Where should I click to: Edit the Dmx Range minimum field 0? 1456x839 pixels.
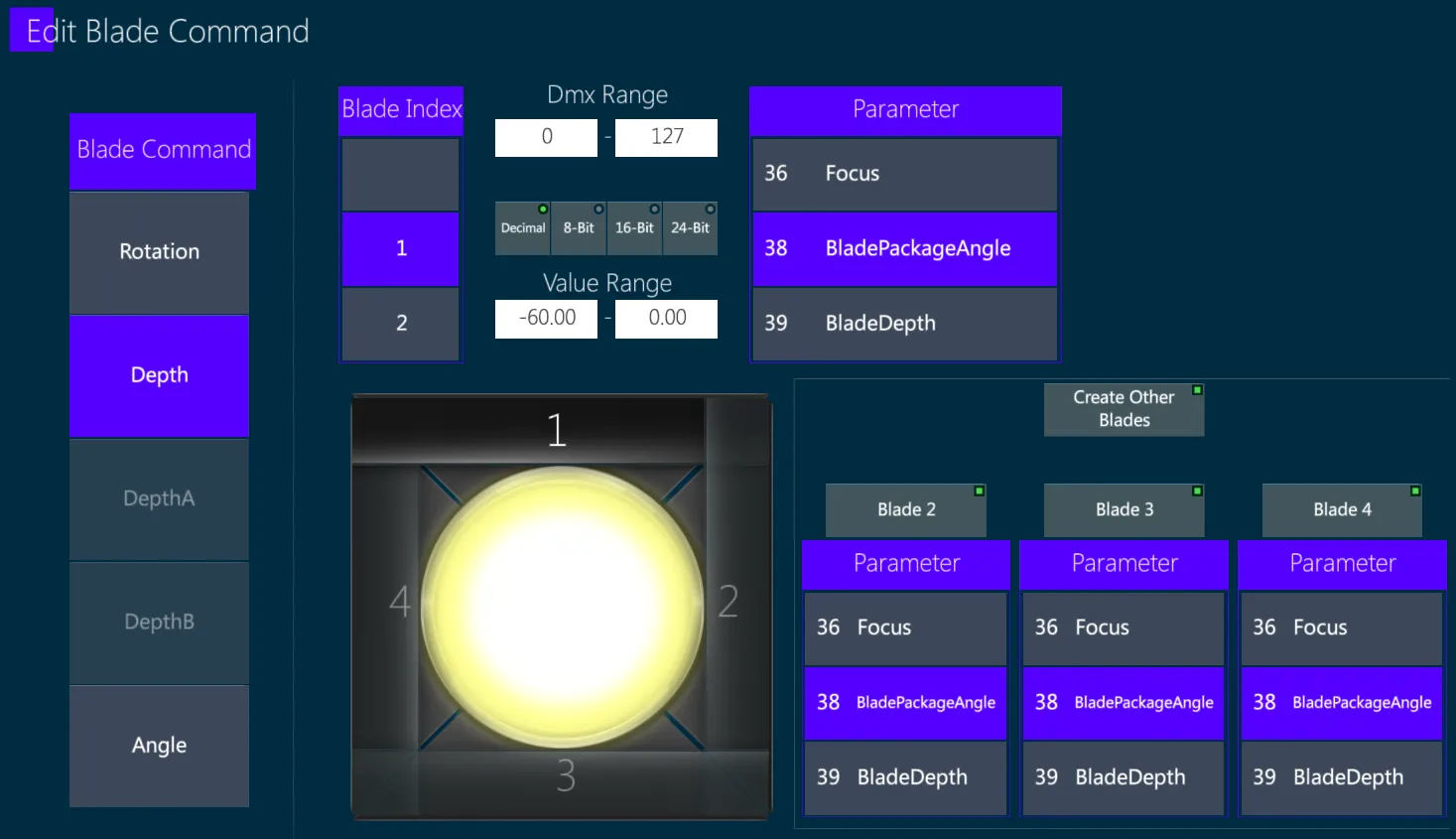(x=546, y=137)
